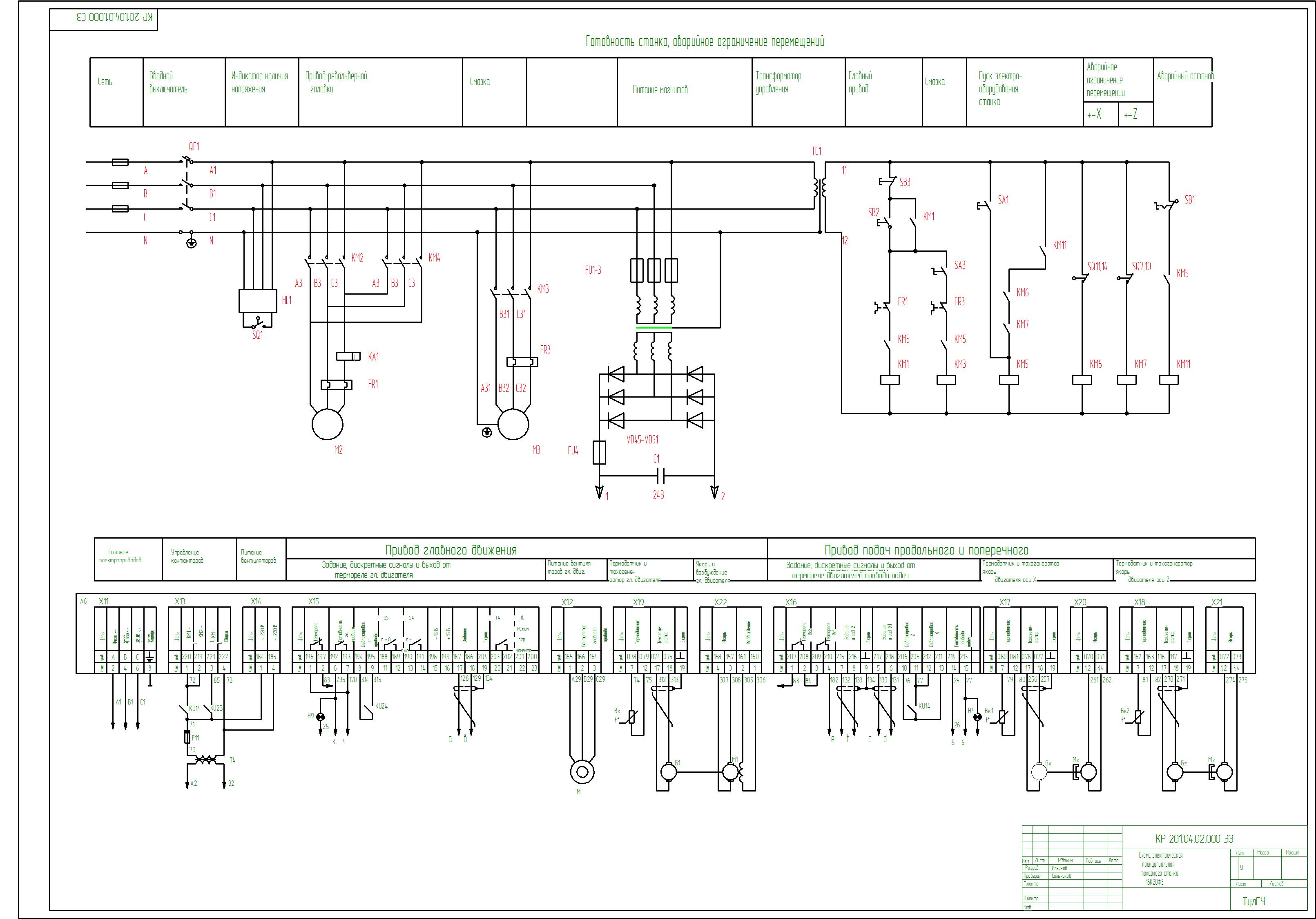
Task: Click the Gz tachogenerator label
Action: click(1183, 763)
